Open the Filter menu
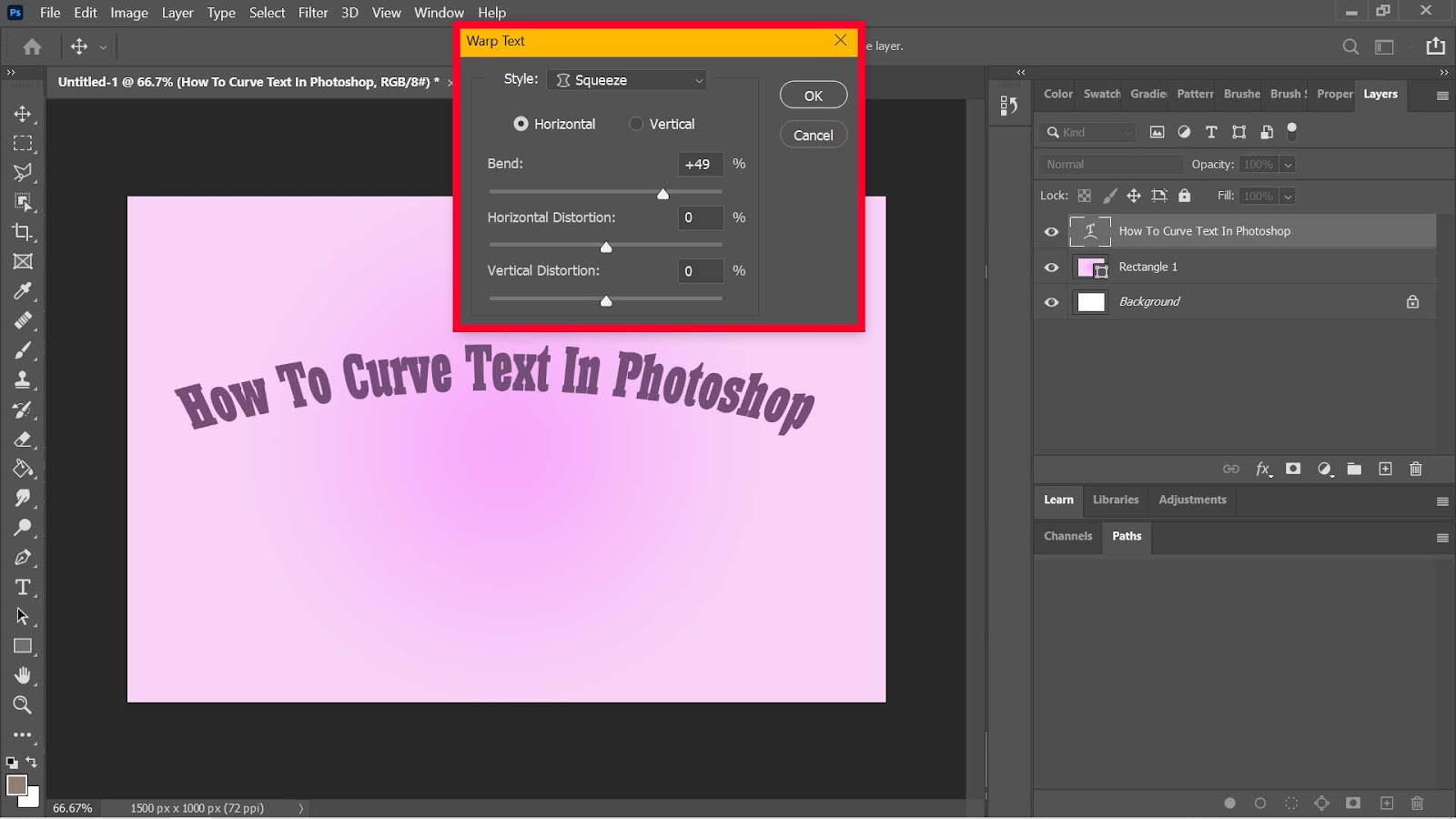 point(313,13)
